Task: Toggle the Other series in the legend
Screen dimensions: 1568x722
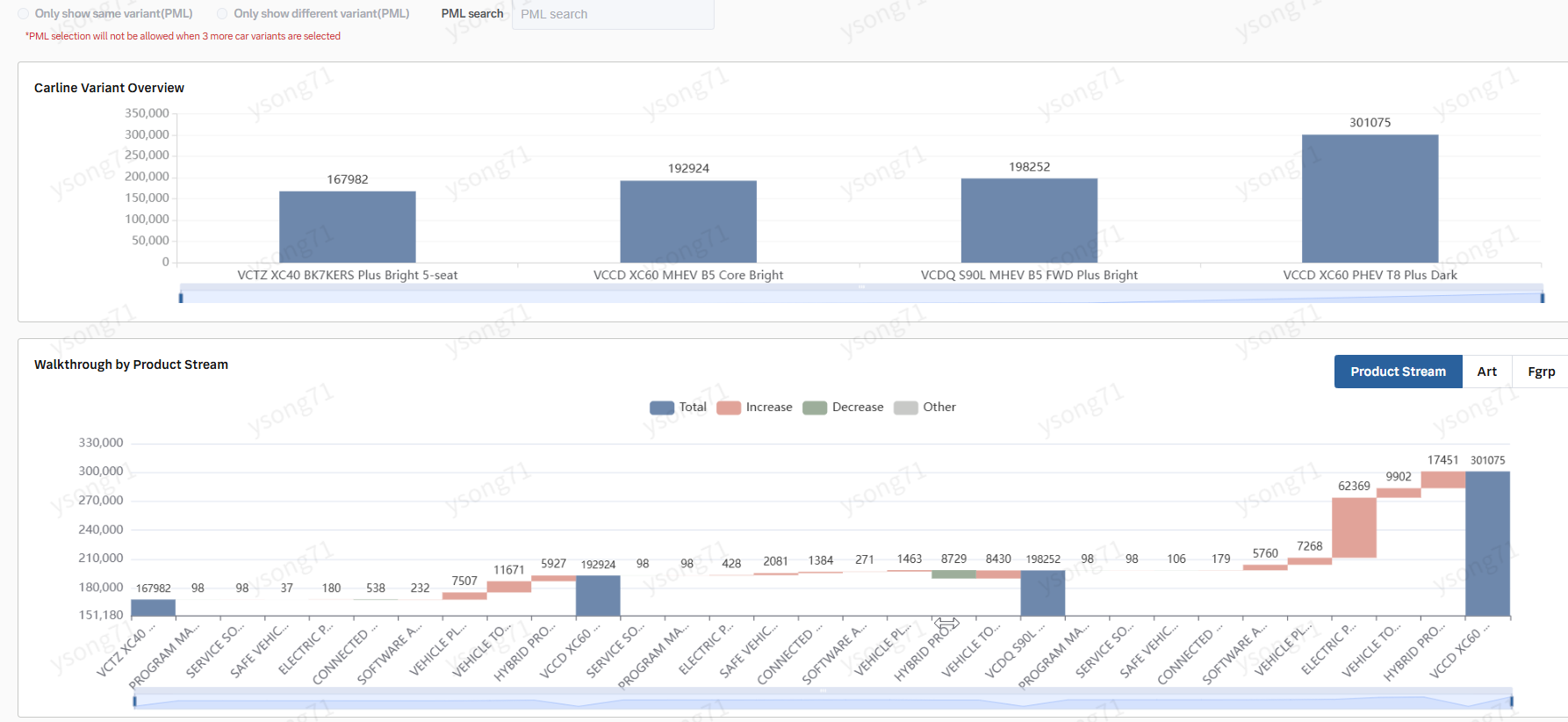Action: (x=924, y=408)
